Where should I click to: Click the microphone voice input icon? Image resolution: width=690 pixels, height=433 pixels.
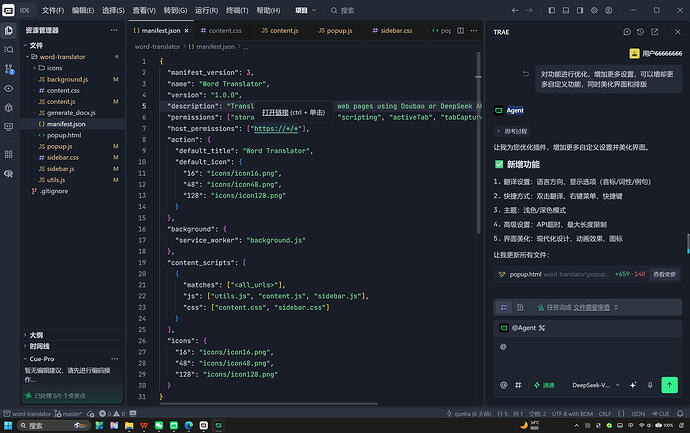pos(650,385)
